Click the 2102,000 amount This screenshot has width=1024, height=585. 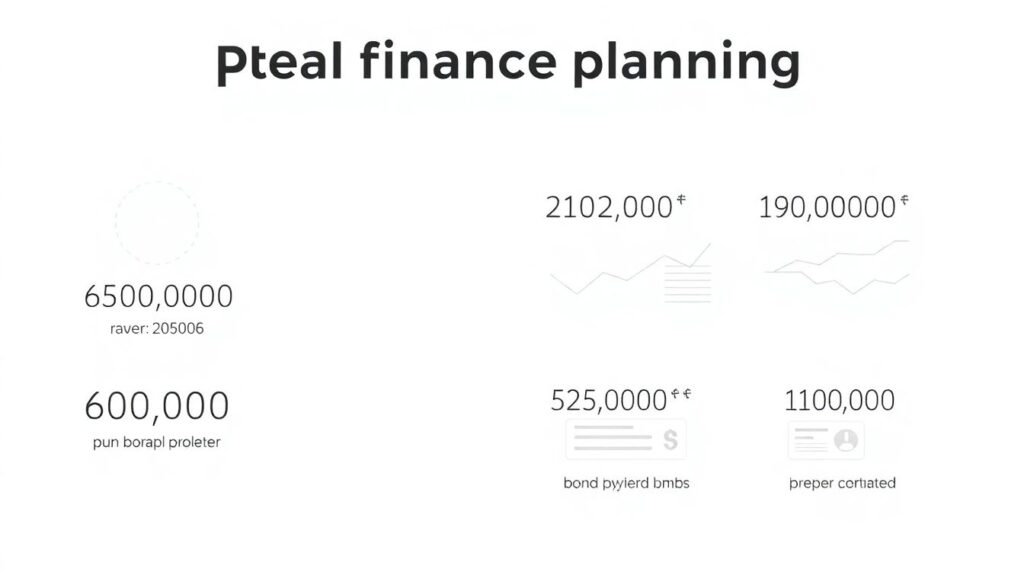[x=608, y=208]
